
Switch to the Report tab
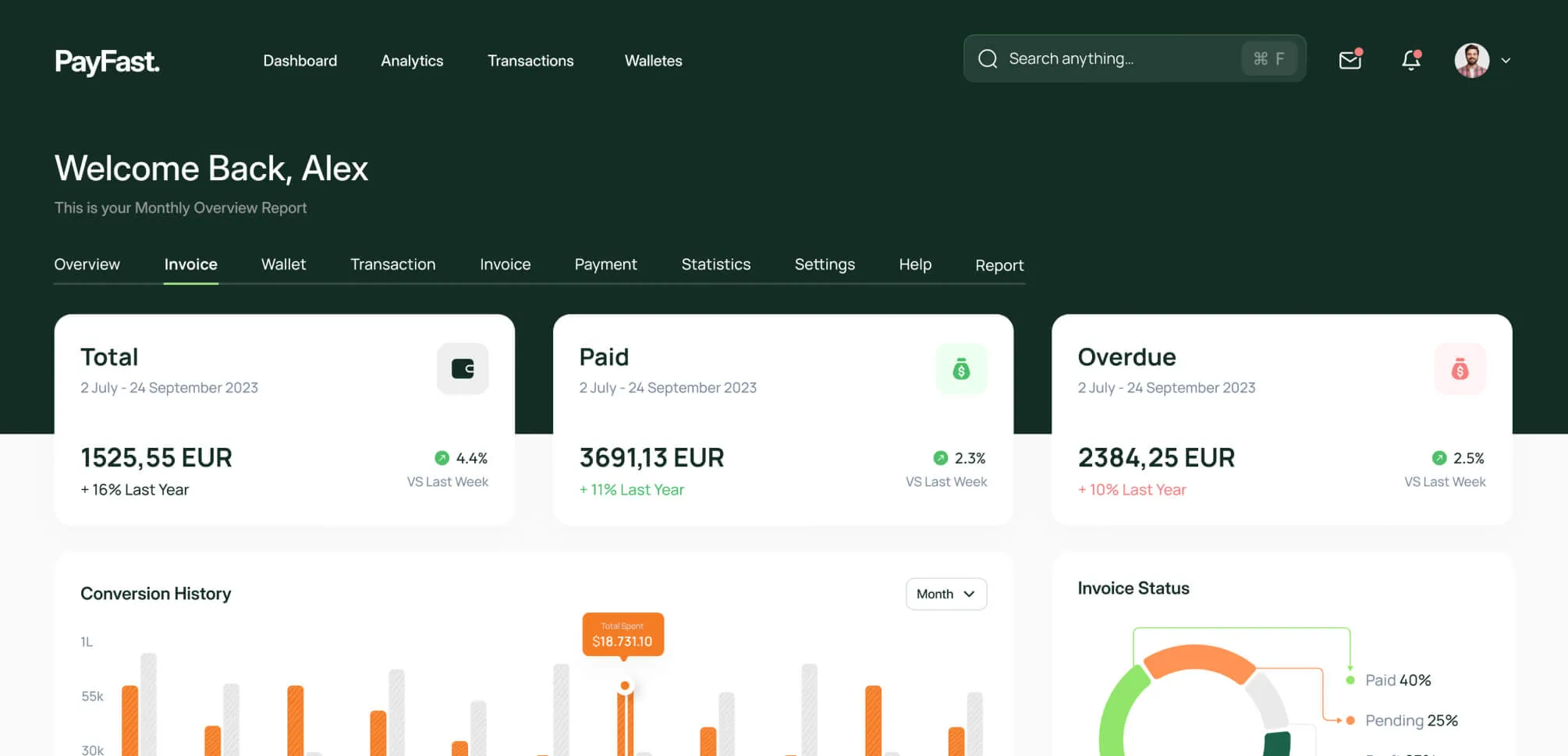[x=999, y=265]
